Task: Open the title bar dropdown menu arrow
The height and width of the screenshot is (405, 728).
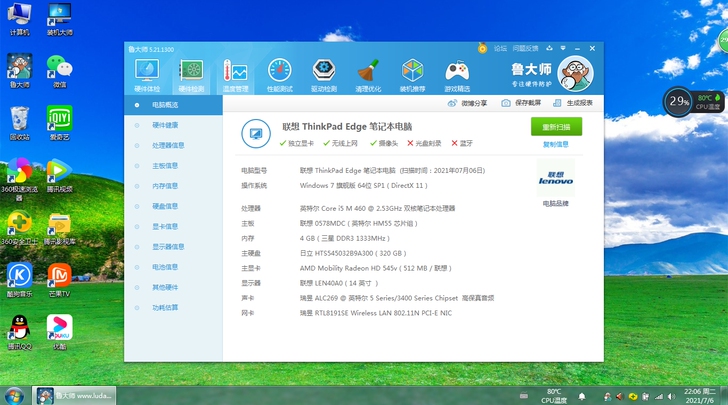Action: [563, 48]
